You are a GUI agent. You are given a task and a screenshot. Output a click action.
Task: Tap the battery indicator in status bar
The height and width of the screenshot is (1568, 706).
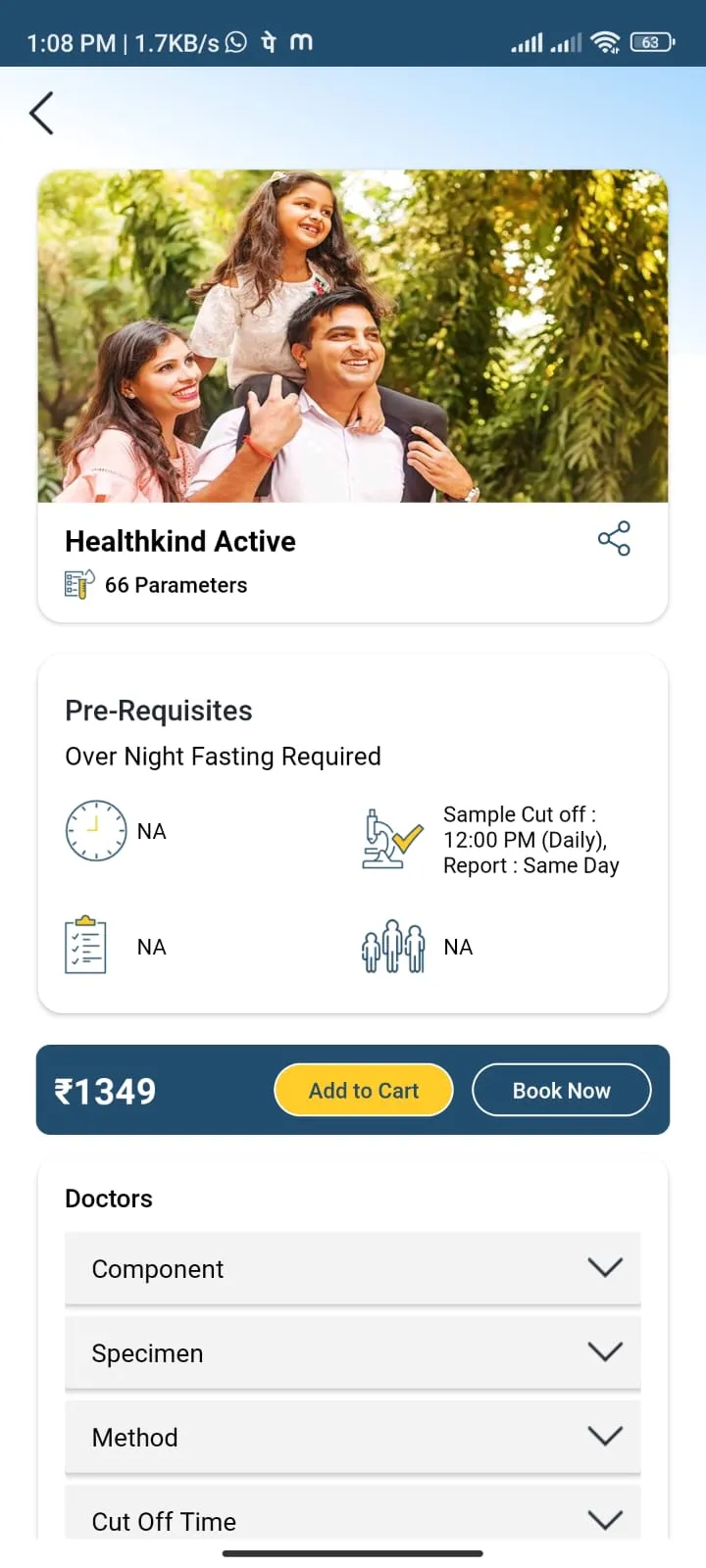pyautogui.click(x=652, y=42)
